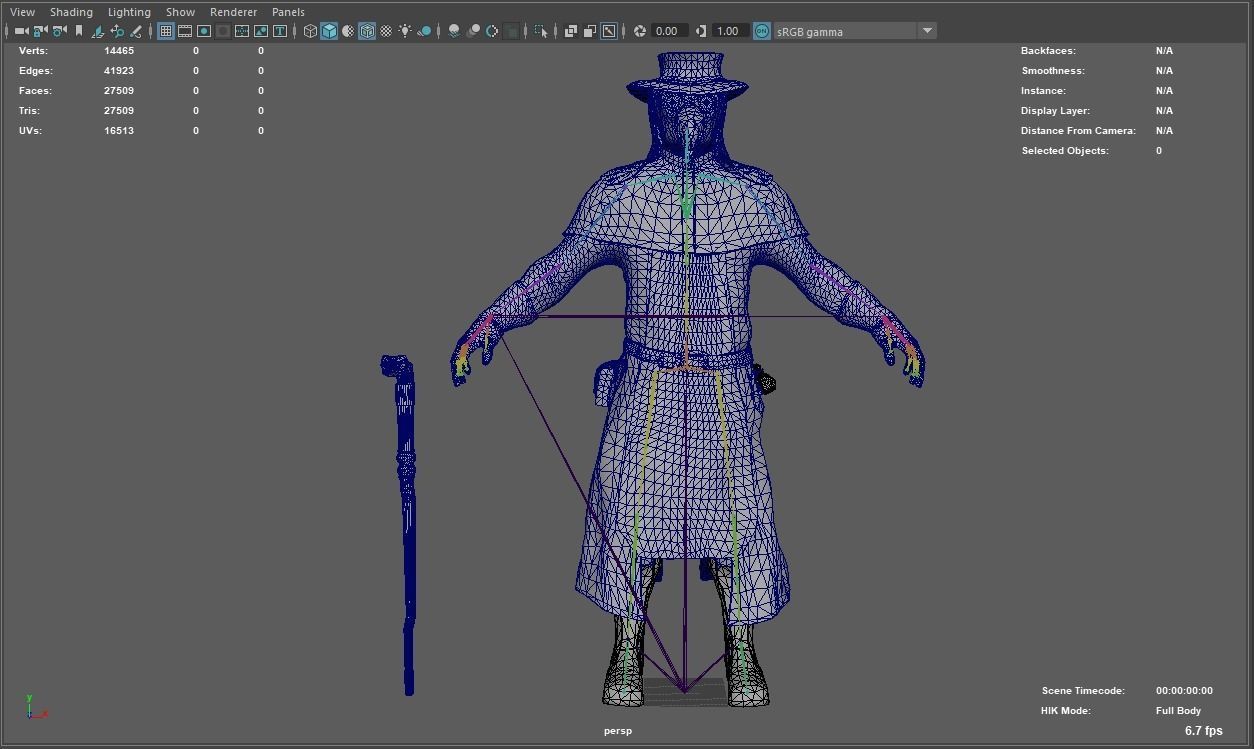
Task: Open the View menu
Action: coord(22,12)
